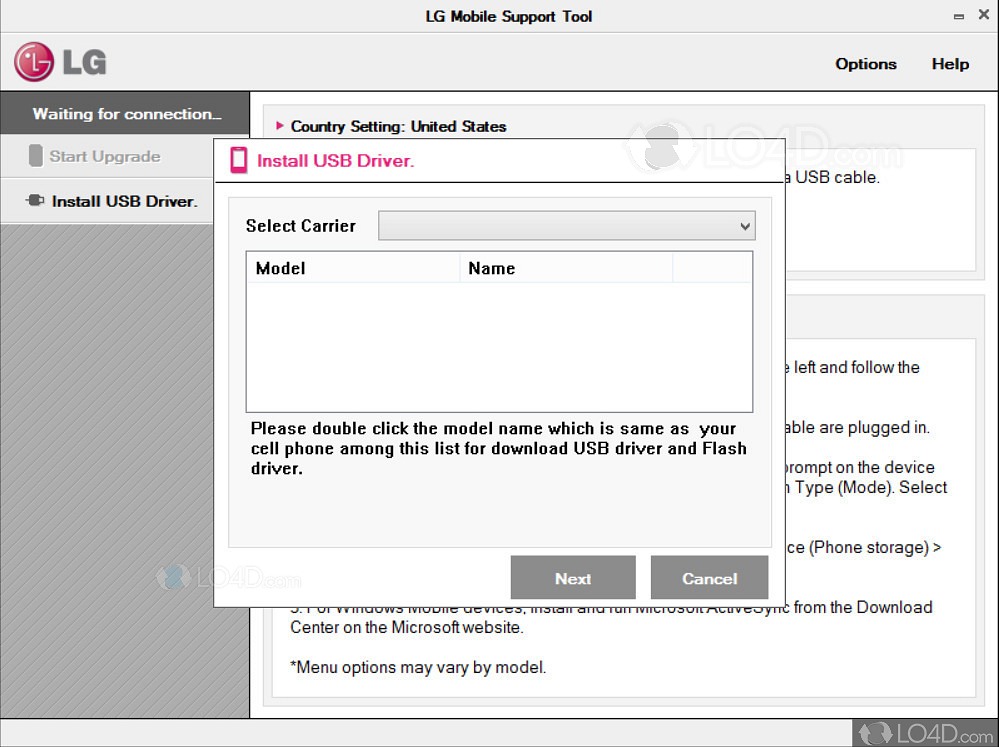Open the Options menu
Viewport: 999px width, 747px height.
click(865, 64)
